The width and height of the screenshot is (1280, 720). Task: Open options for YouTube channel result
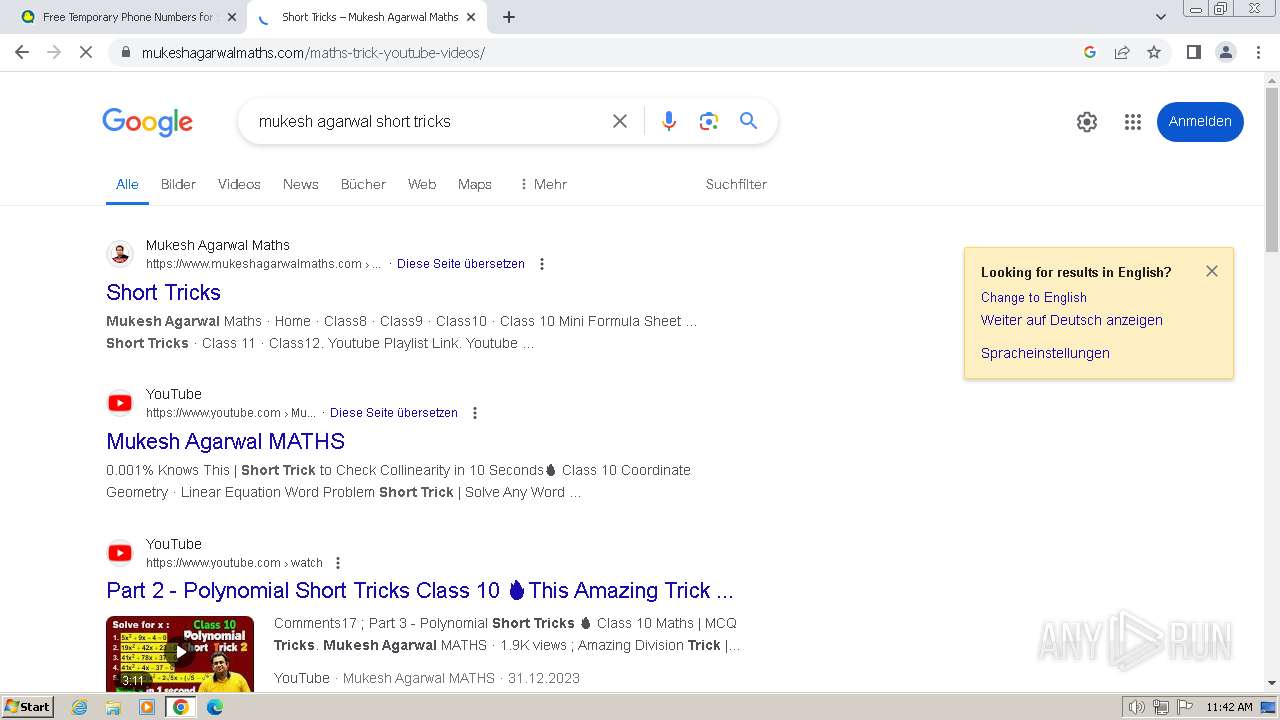pyautogui.click(x=475, y=413)
